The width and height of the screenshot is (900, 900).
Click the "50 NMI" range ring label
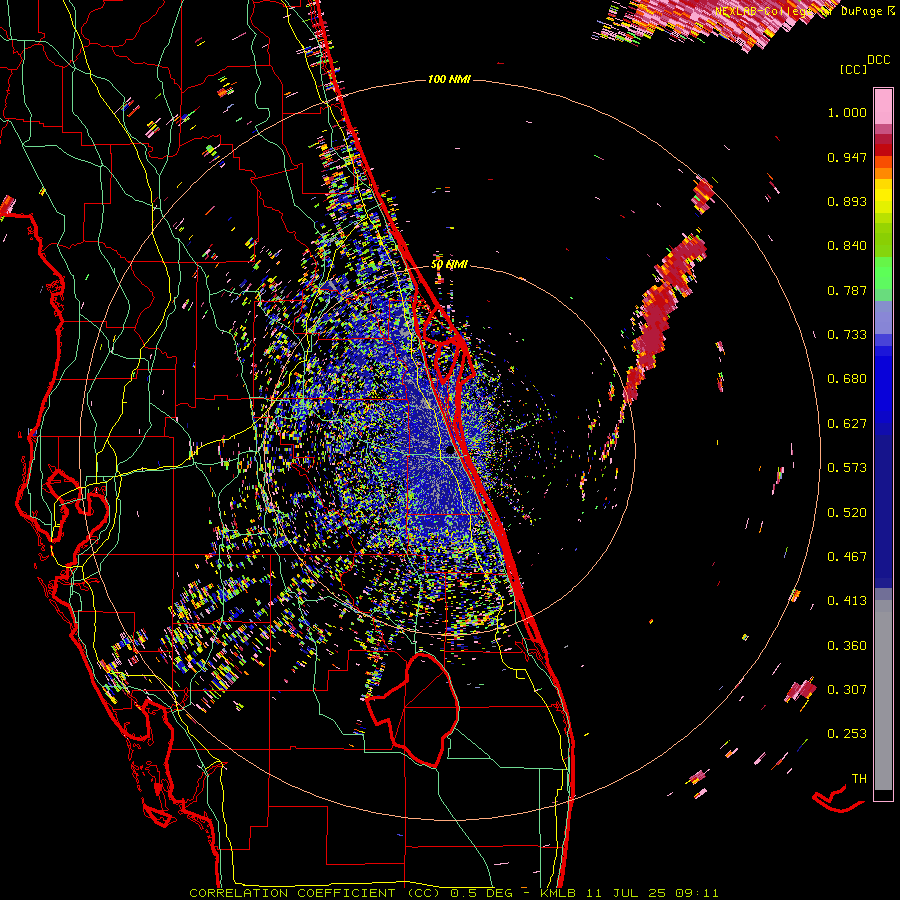click(x=449, y=265)
